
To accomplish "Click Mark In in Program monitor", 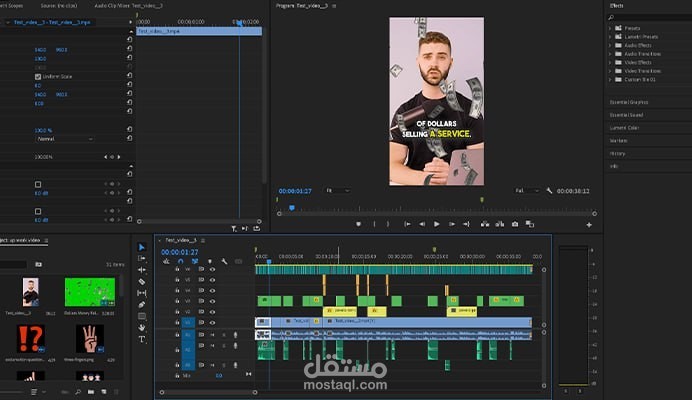I will coord(374,224).
